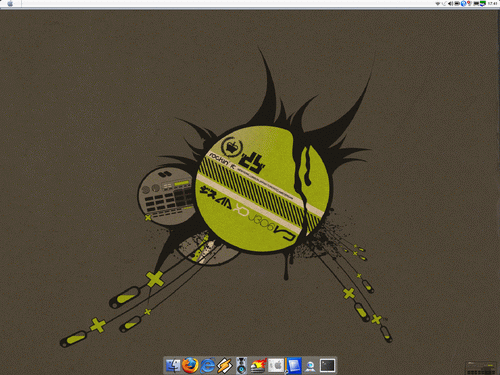Click the clock in the menu bar
The image size is (500, 375).
tap(492, 3)
